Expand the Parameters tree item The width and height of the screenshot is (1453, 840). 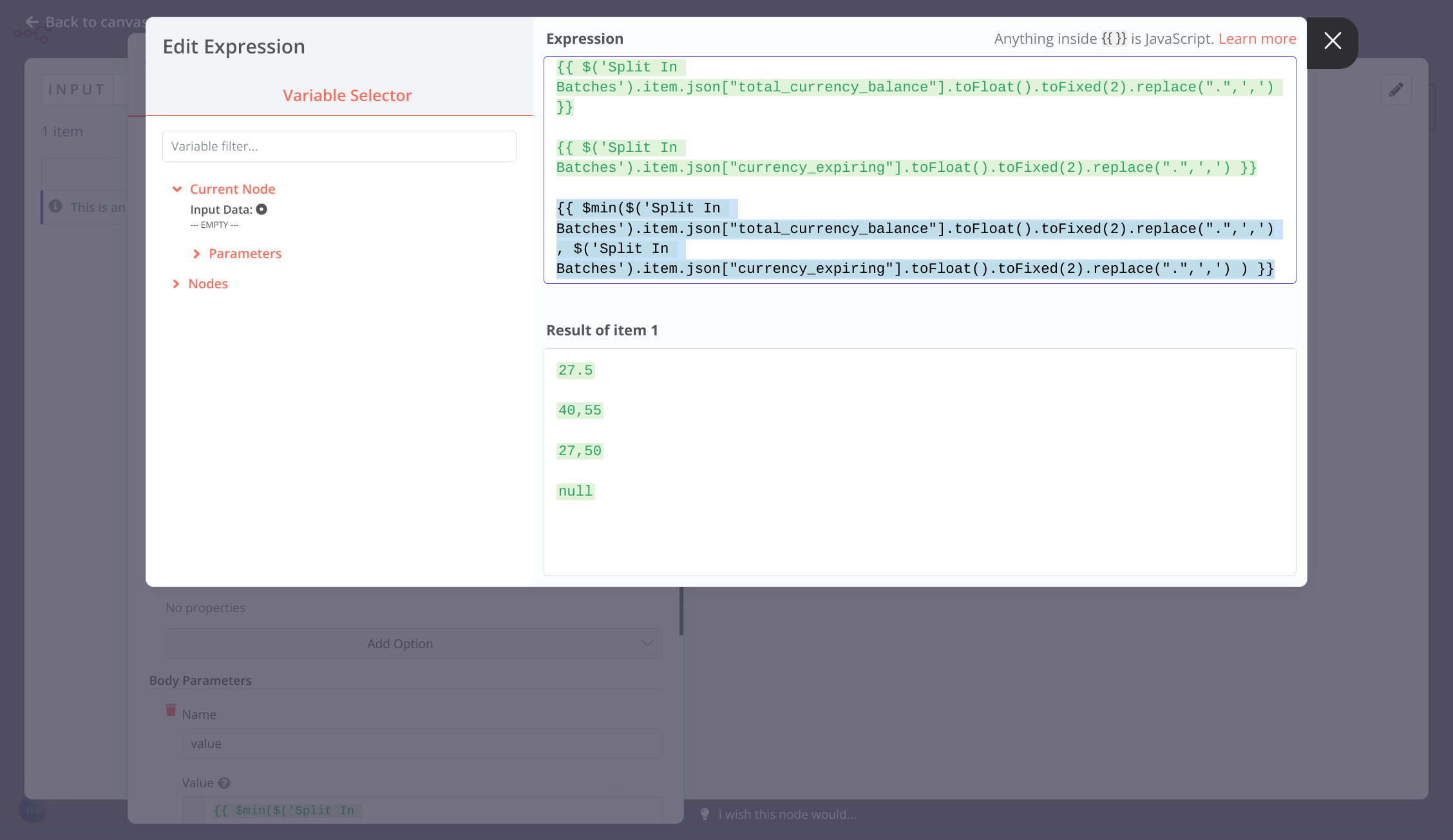[197, 254]
